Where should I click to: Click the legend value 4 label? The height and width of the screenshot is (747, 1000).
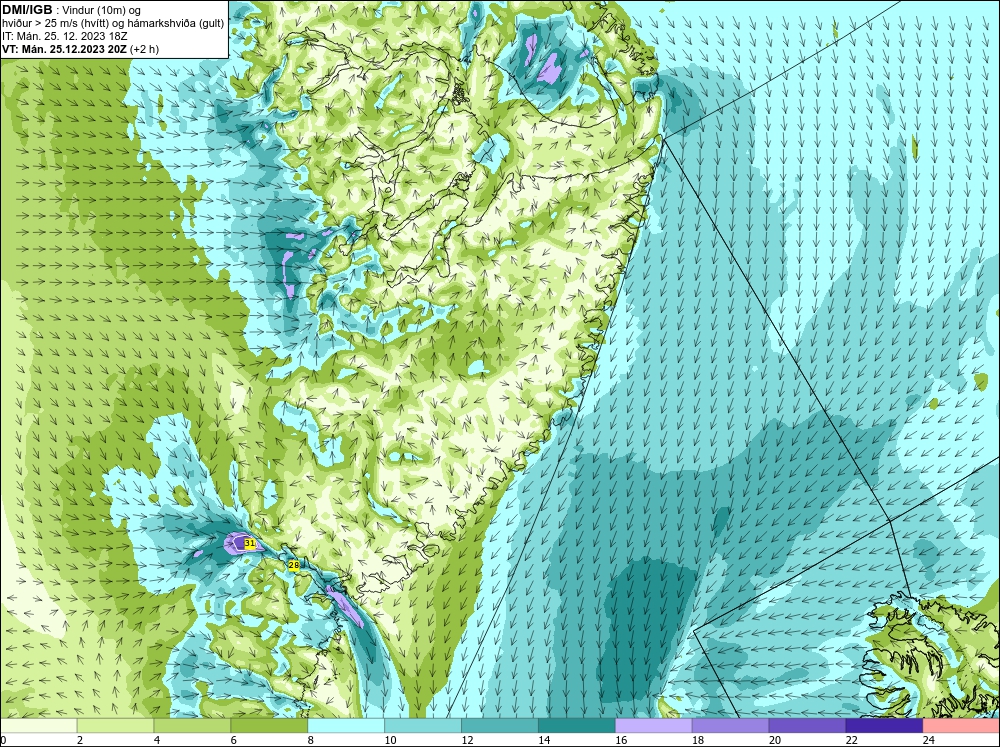tap(157, 740)
